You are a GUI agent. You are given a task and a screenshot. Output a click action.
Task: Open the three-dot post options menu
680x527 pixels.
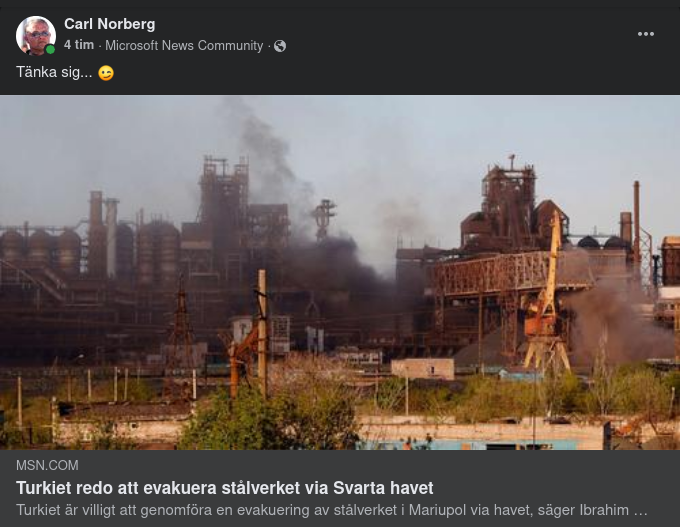tap(645, 34)
